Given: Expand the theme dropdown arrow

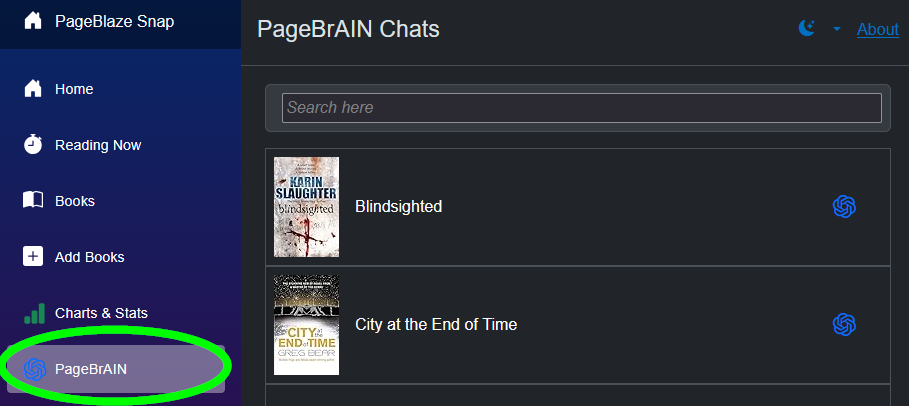Looking at the screenshot, I should click(x=837, y=30).
